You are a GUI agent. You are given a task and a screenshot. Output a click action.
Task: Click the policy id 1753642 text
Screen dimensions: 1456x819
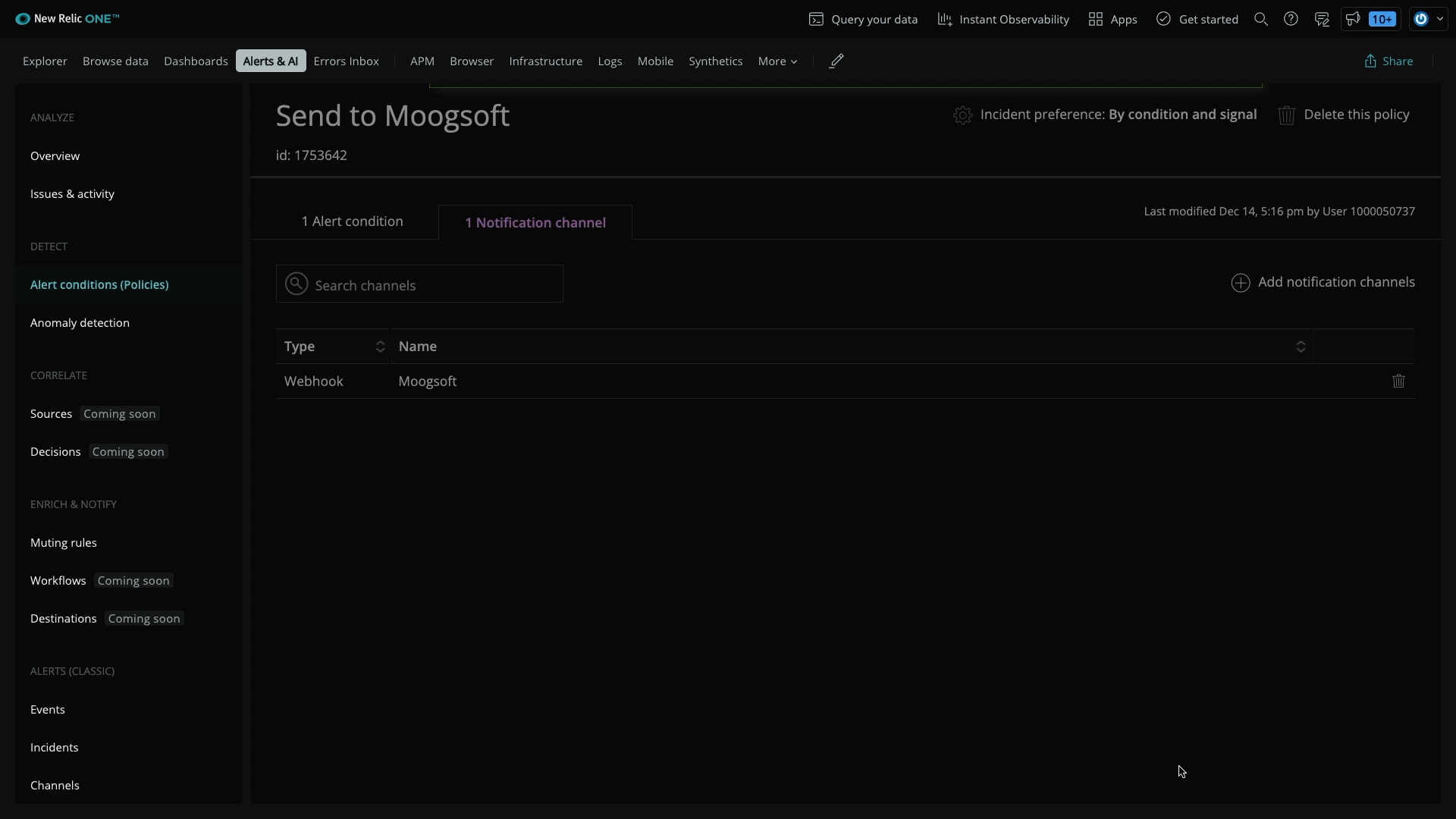(312, 155)
